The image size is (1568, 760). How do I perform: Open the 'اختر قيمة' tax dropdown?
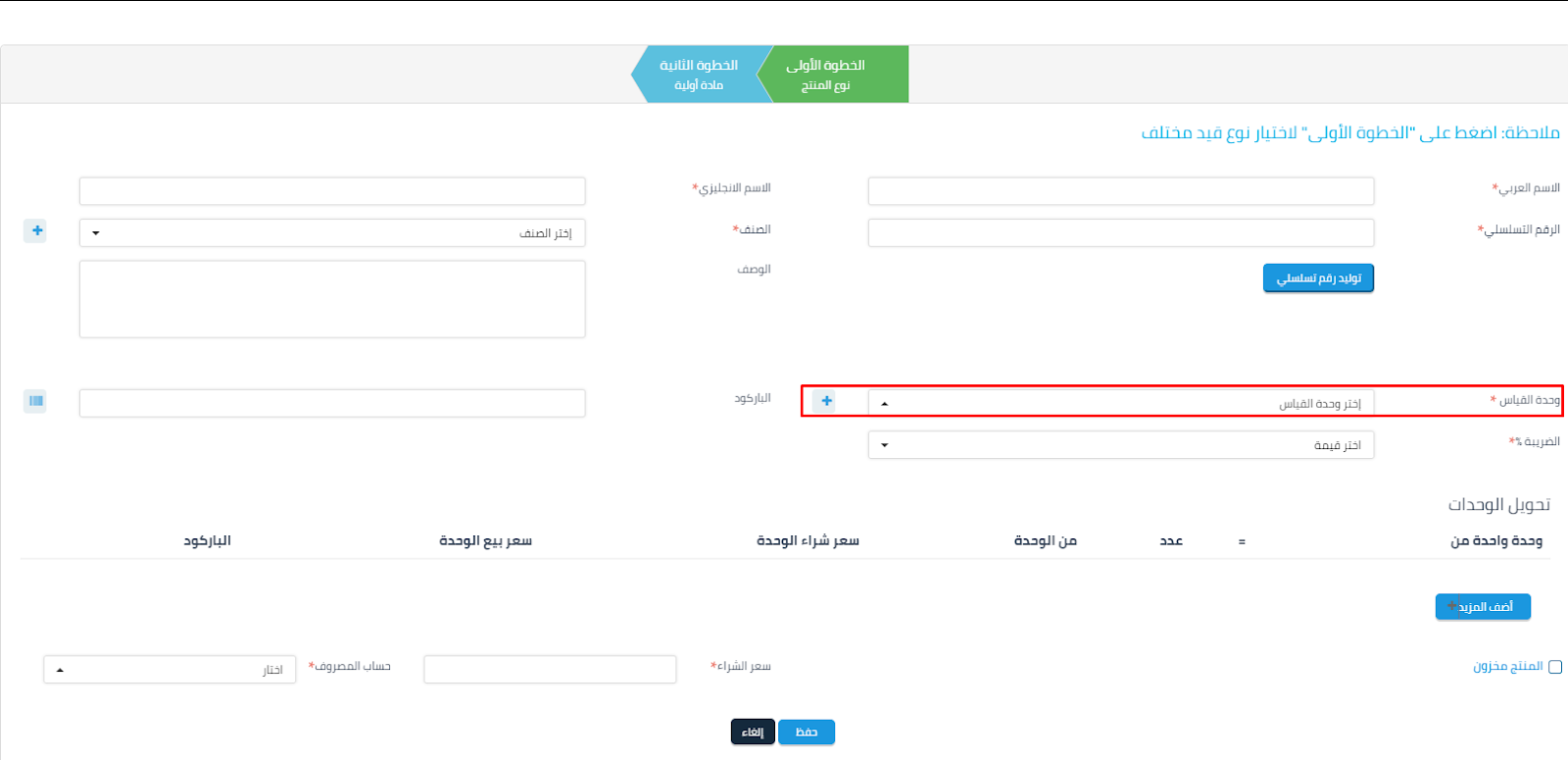[x=1120, y=445]
